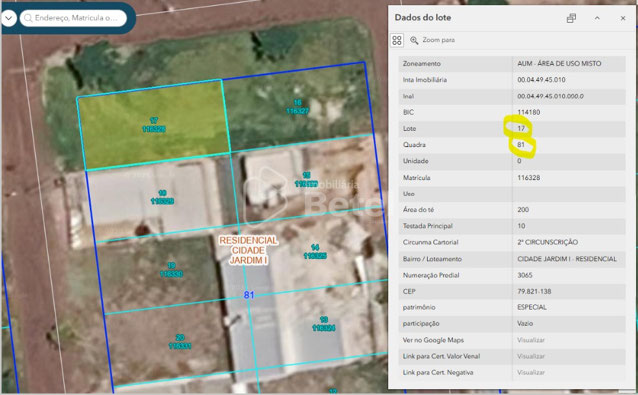The image size is (638, 395).
Task: Open Visualizar link for Ver no Google Maps
Action: [x=531, y=340]
